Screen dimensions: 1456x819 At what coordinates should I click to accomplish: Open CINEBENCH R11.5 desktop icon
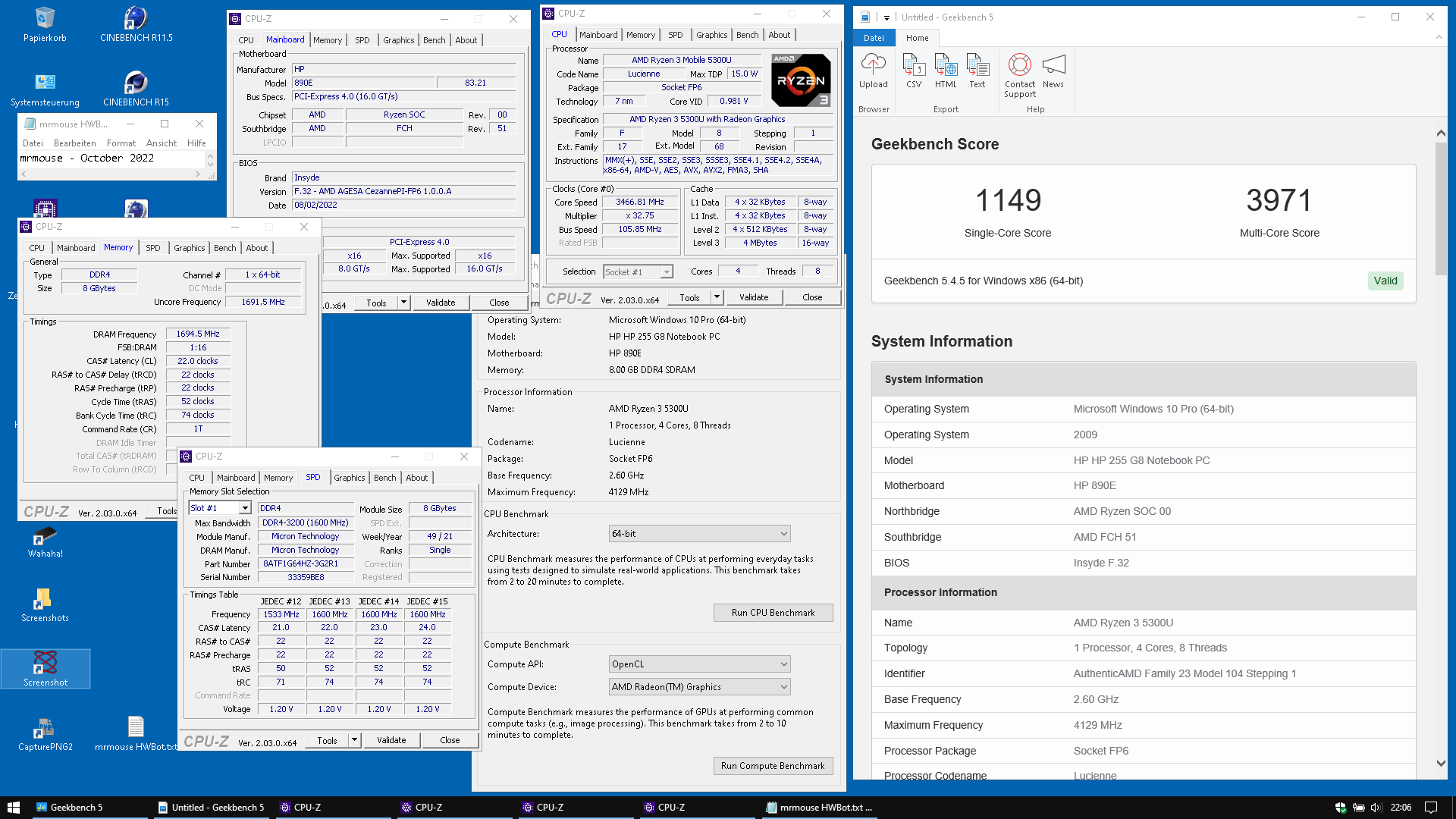point(136,24)
